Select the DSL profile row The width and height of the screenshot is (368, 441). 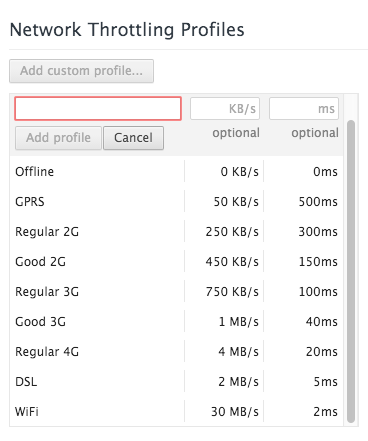[x=176, y=381]
